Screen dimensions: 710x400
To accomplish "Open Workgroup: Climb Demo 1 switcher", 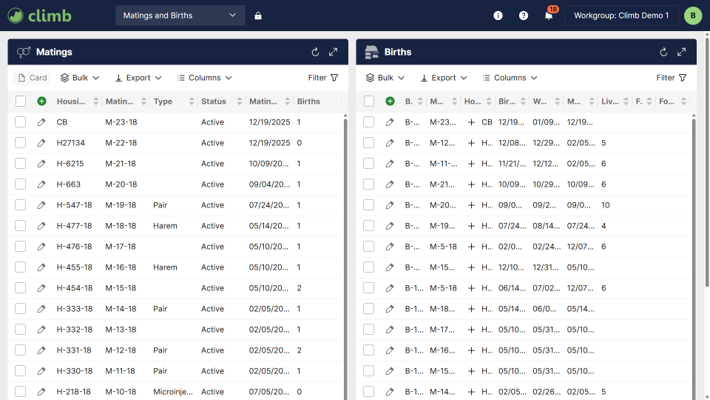I will 621,16.
